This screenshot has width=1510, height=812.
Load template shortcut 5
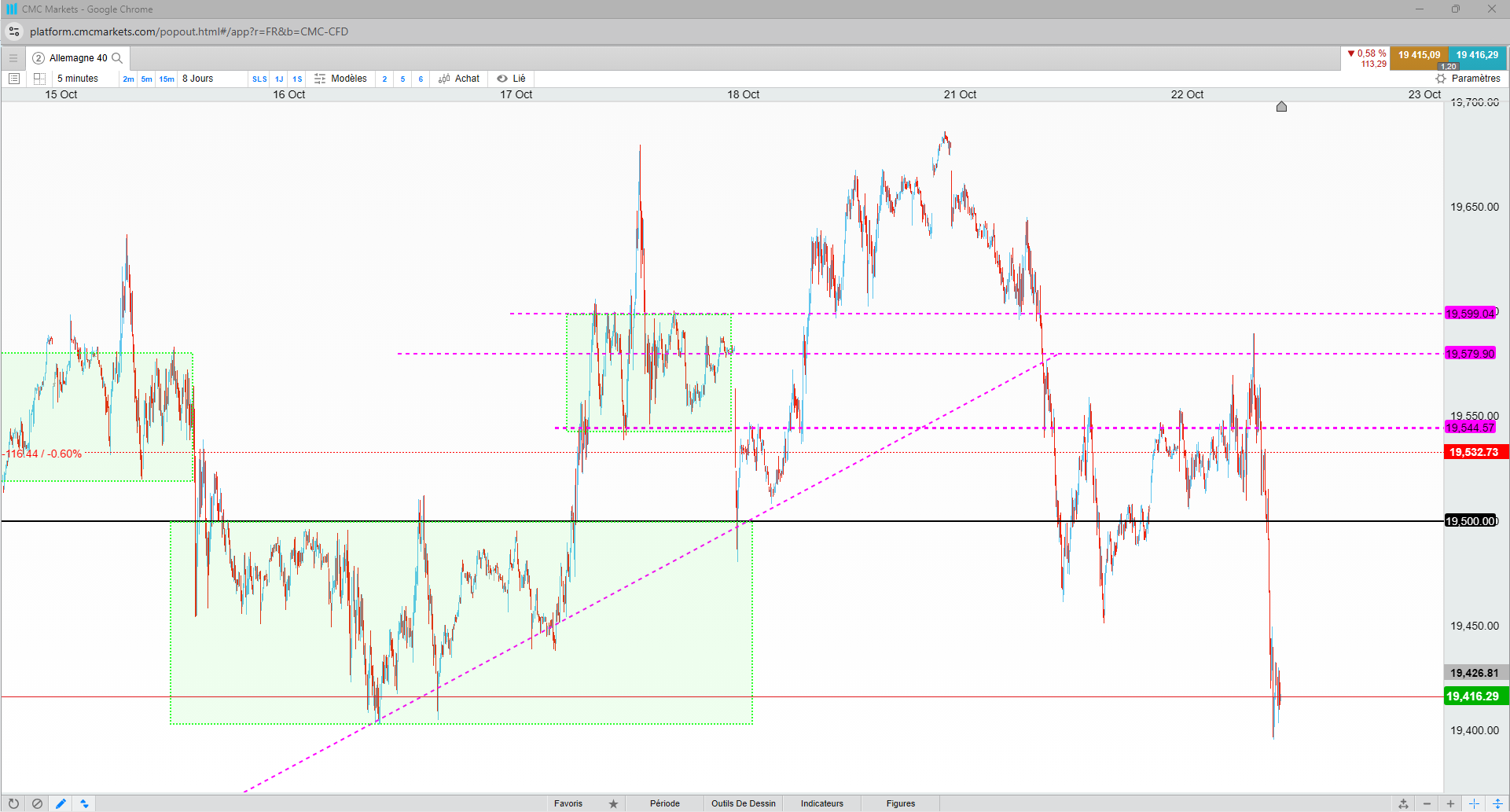point(402,79)
